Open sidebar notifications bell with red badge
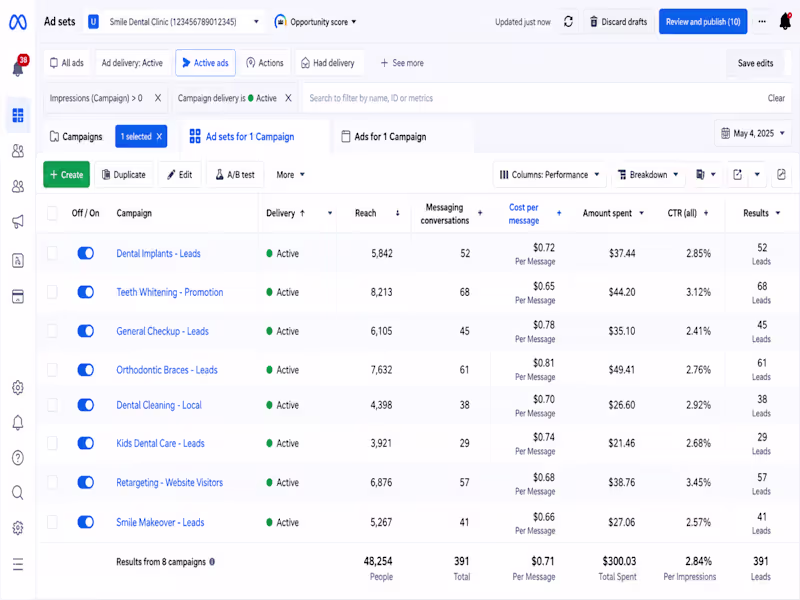800x600 pixels. click(x=19, y=66)
